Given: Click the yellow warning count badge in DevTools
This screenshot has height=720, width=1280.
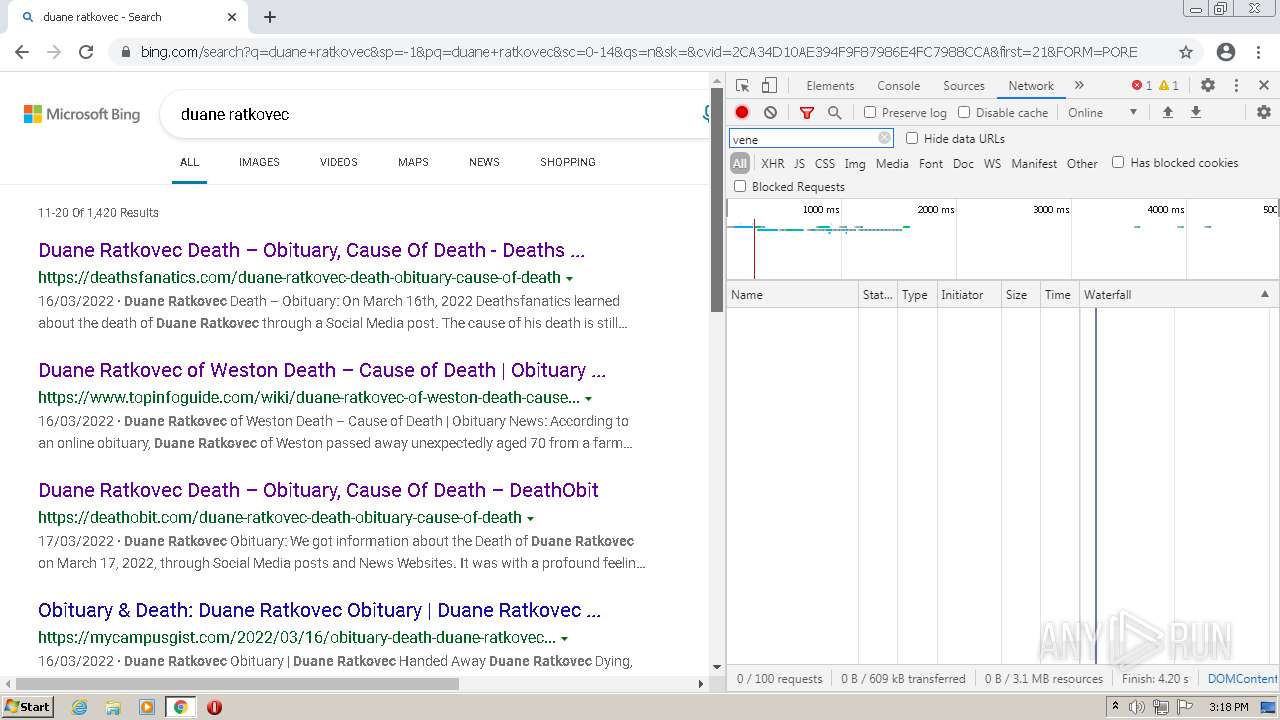Looking at the screenshot, I should 1169,86.
